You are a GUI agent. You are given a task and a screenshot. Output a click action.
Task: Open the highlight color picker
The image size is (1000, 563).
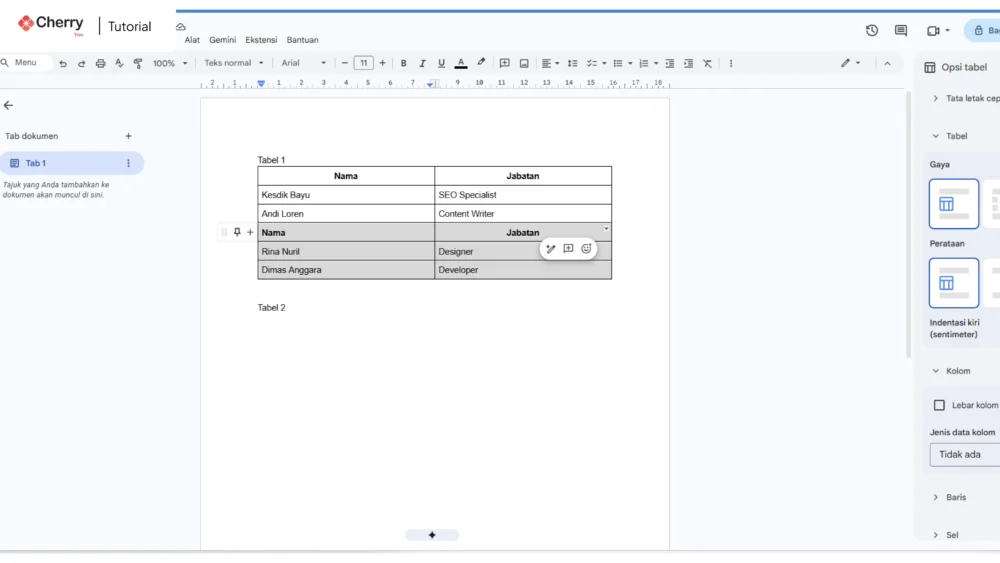(x=481, y=62)
